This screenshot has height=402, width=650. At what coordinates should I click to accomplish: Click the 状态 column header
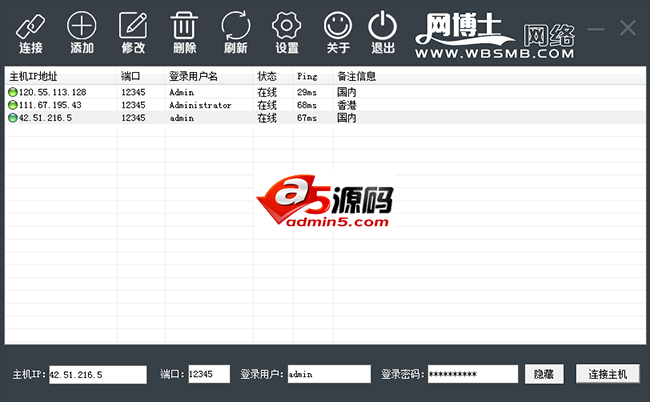tap(273, 76)
